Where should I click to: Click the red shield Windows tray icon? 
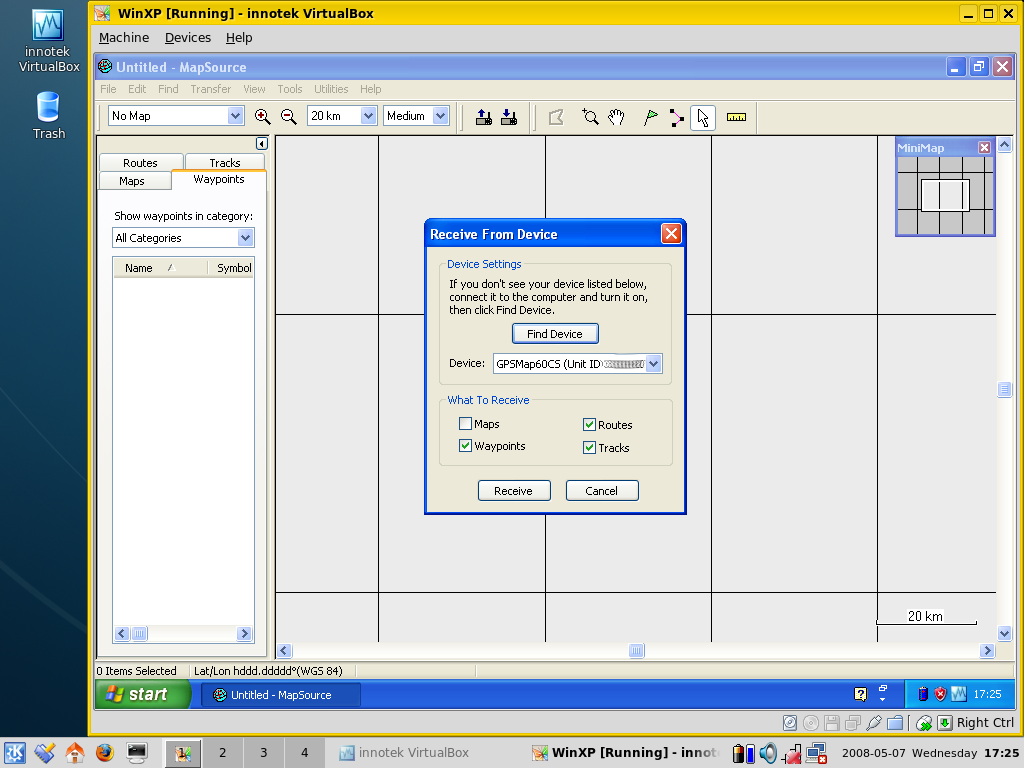[x=940, y=694]
